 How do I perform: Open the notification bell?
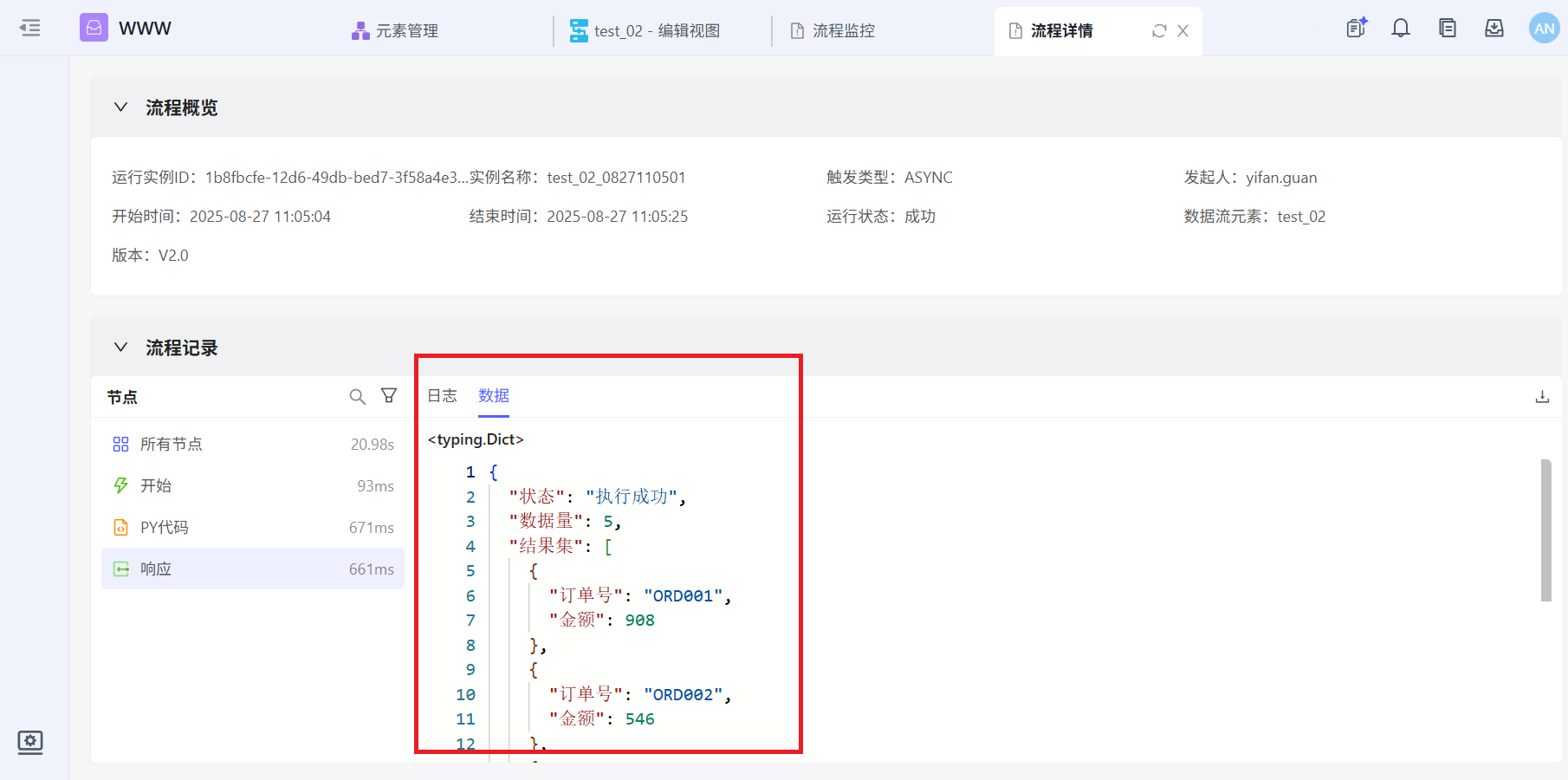(x=1401, y=29)
